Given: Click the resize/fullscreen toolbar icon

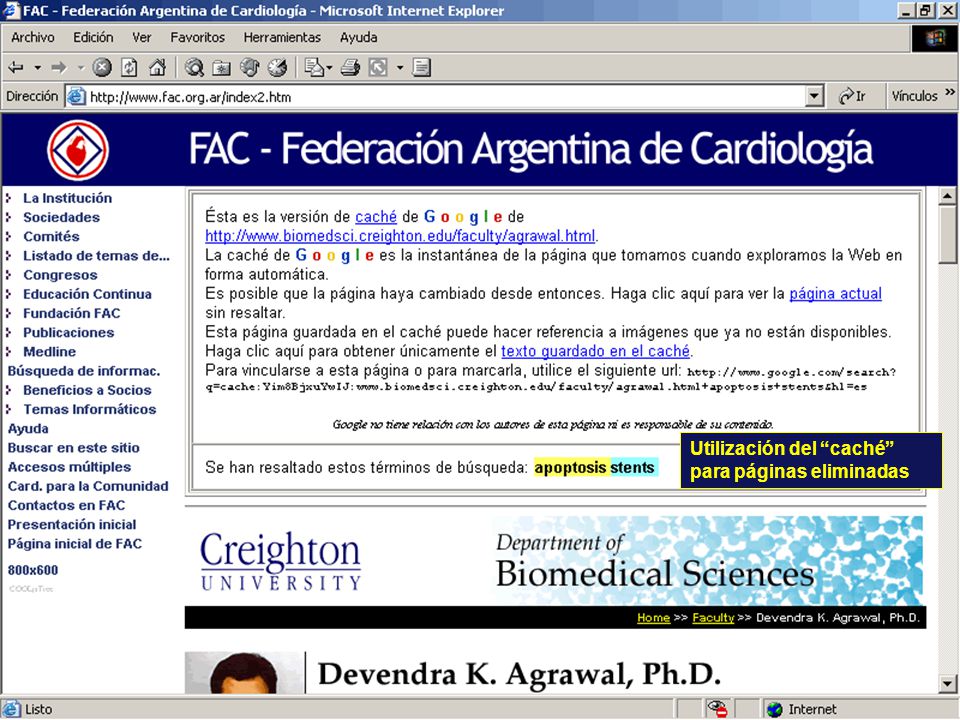Looking at the screenshot, I should point(378,67).
